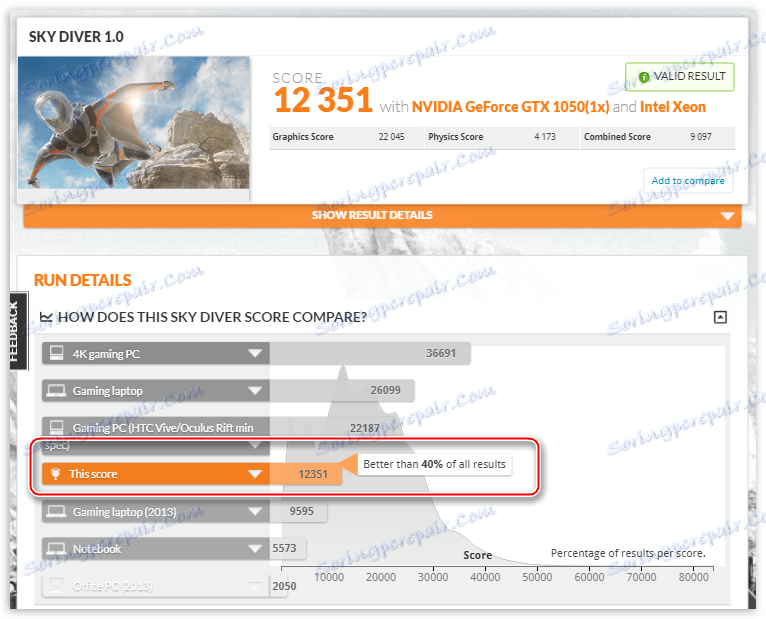The width and height of the screenshot is (766, 619).
Task: Expand the This score dropdown arrow
Action: (x=255, y=474)
